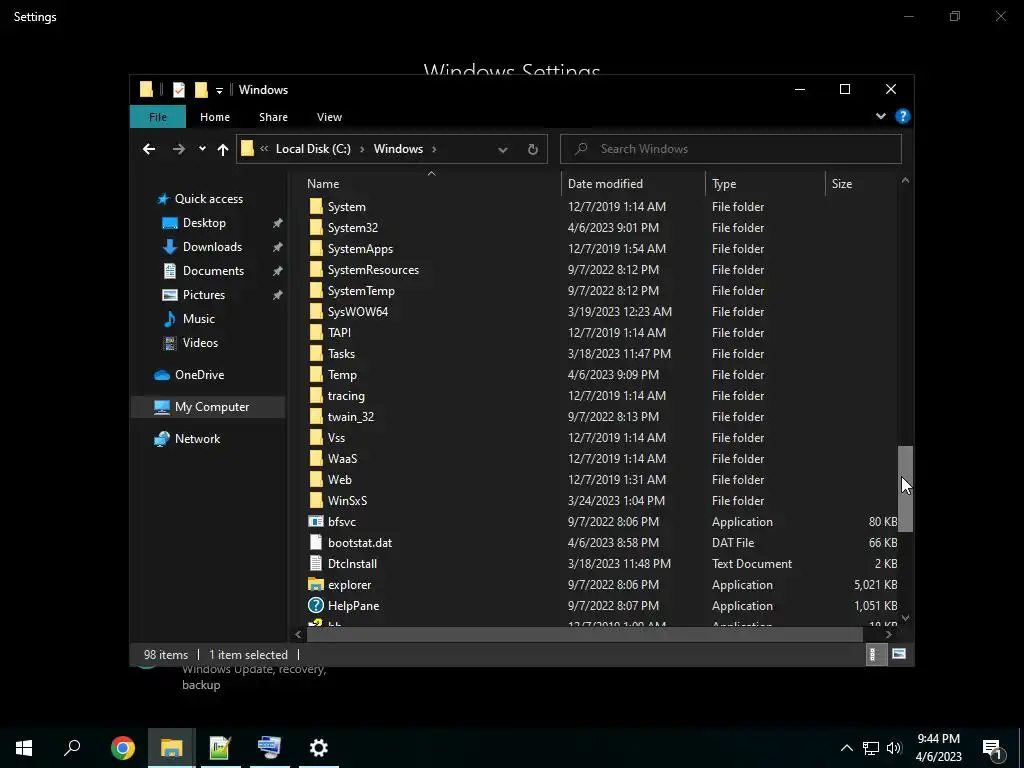Image resolution: width=1024 pixels, height=768 pixels.
Task: Select Music in navigation pane
Action: 199,319
